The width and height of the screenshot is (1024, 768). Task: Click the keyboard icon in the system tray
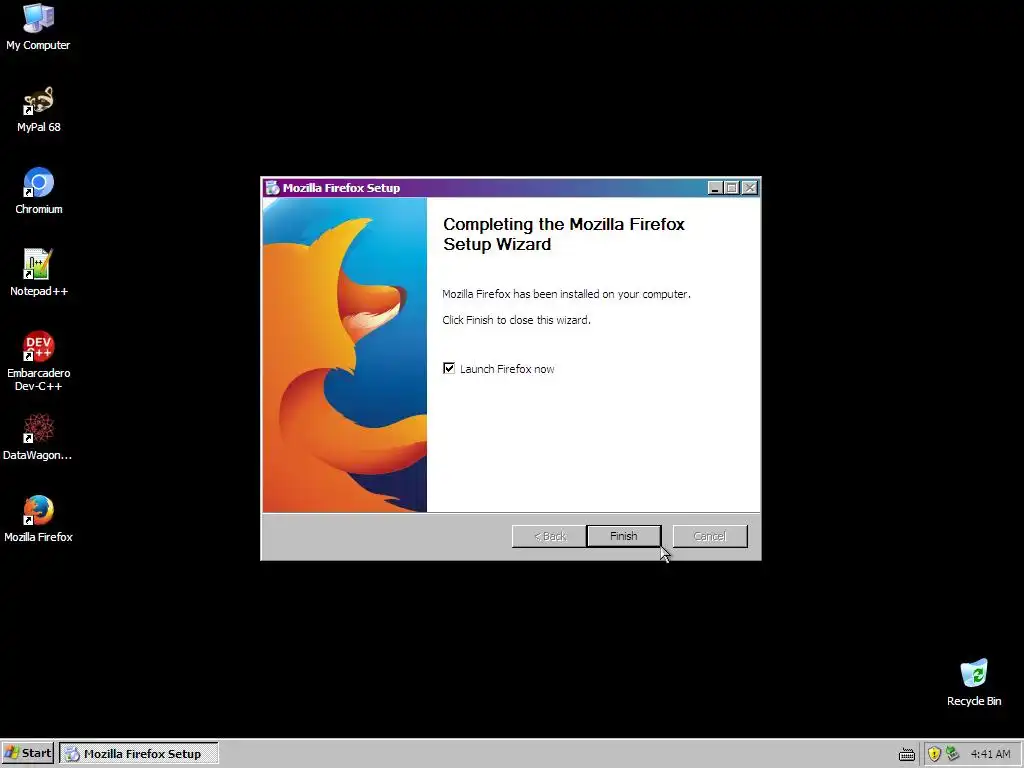click(x=906, y=754)
